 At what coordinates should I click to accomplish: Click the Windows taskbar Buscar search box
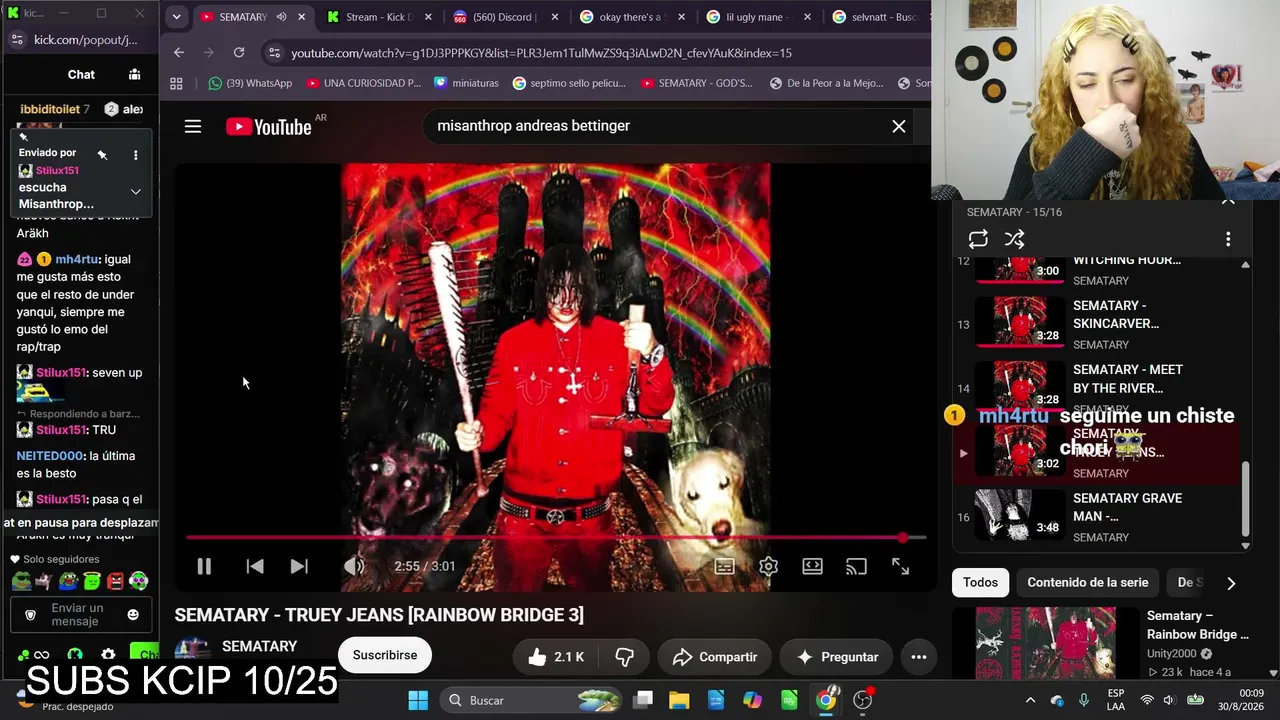coord(532,700)
